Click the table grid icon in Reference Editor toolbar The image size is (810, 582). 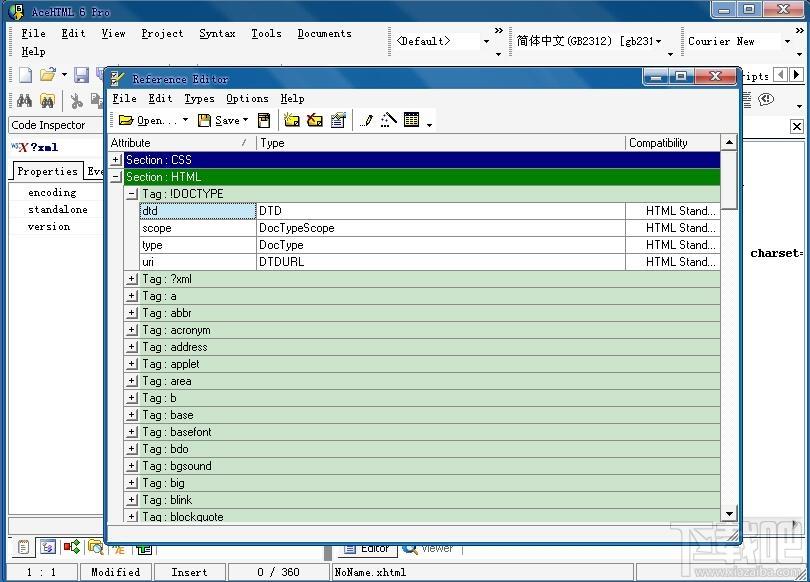[412, 119]
